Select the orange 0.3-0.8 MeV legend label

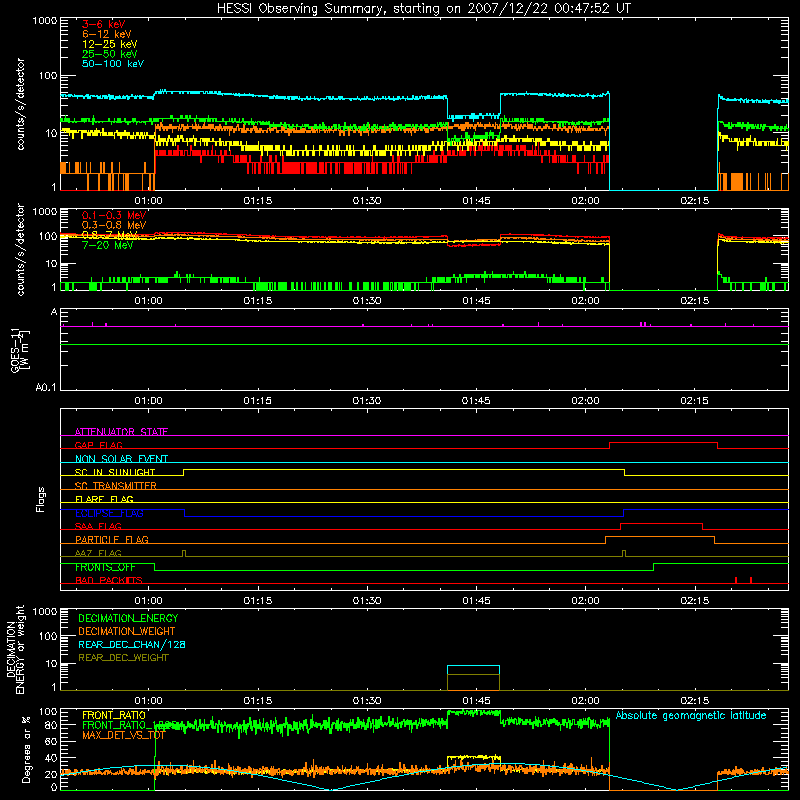point(114,225)
